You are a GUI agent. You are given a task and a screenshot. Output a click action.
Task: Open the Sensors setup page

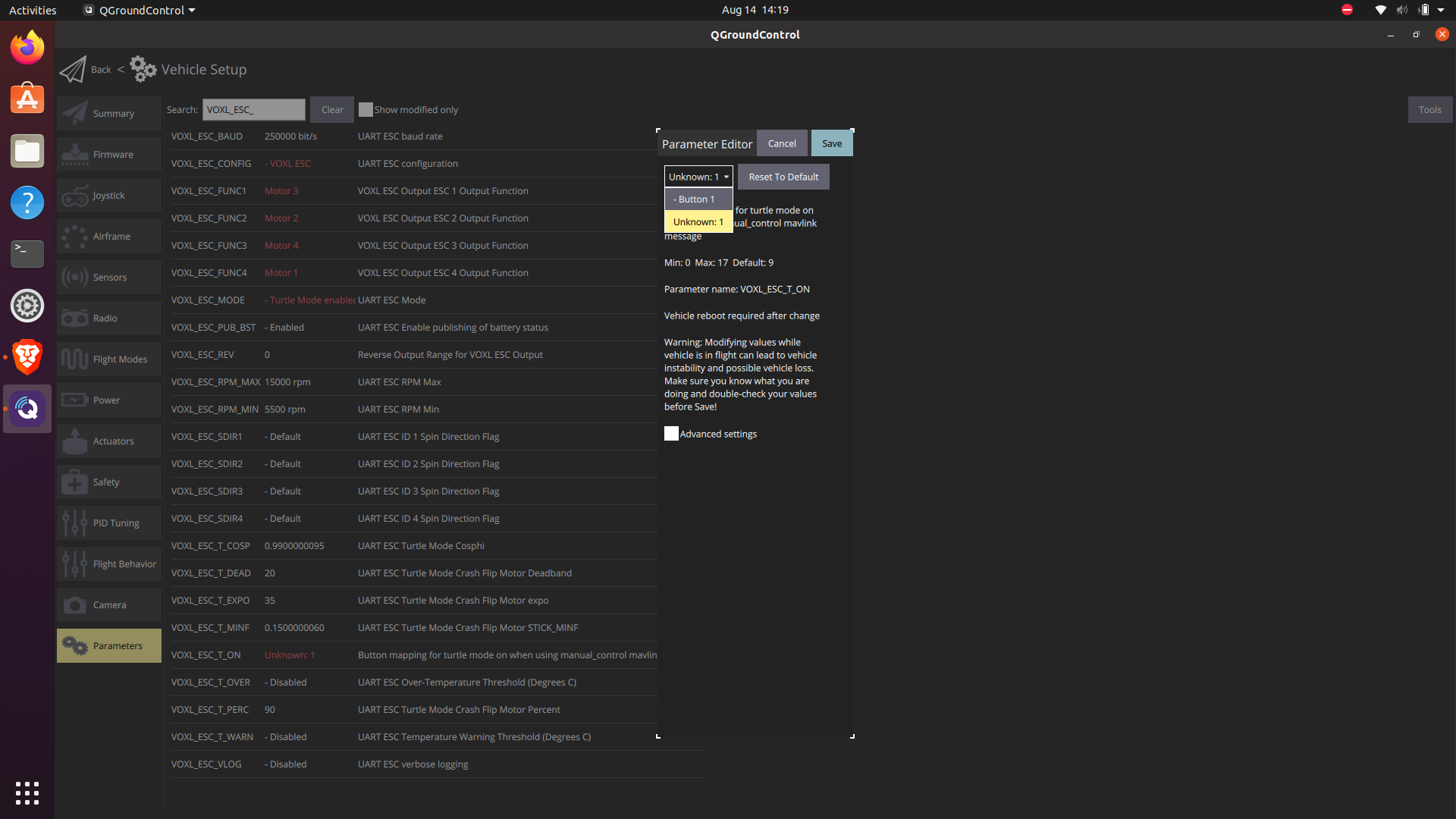109,278
